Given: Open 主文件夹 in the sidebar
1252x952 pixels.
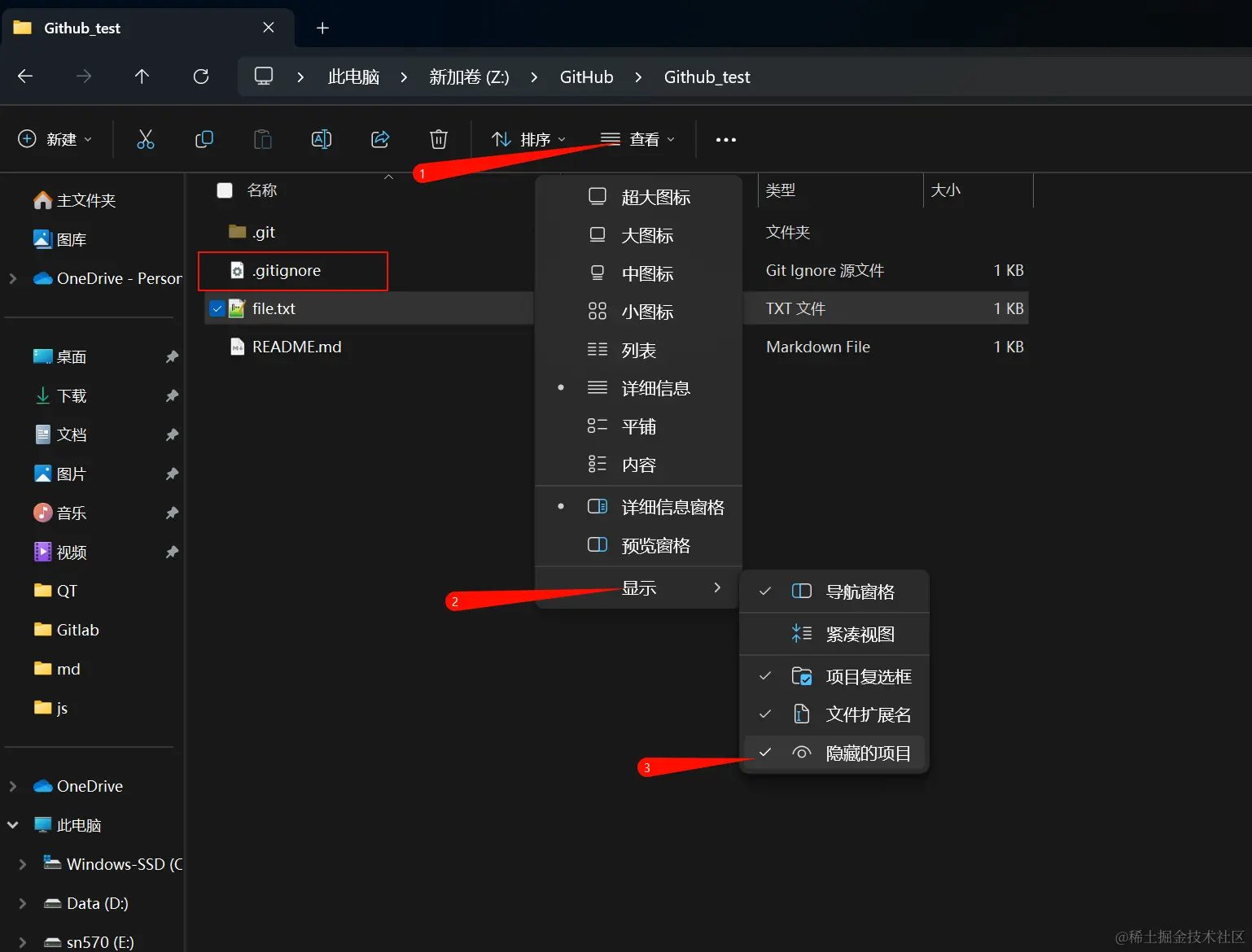Looking at the screenshot, I should 75,200.
